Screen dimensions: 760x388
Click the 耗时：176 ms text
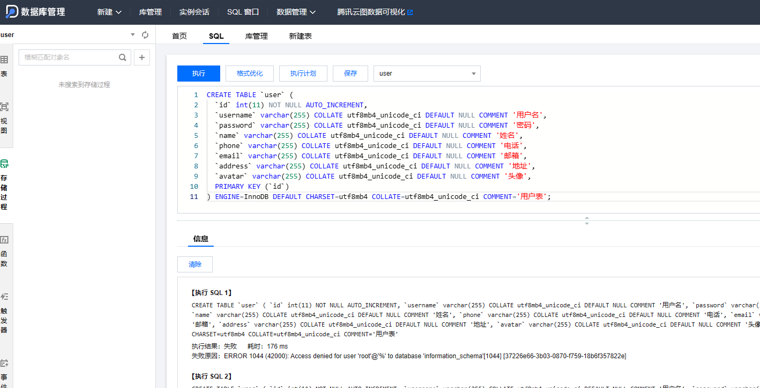click(x=268, y=346)
